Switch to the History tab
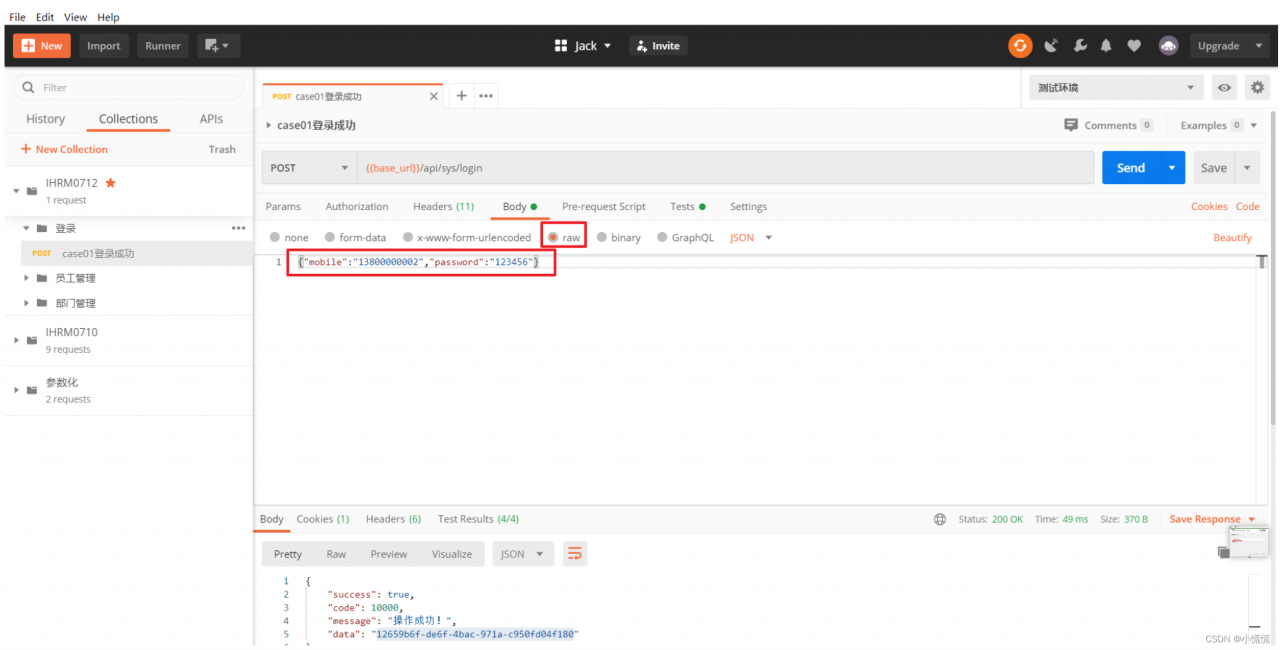The height and width of the screenshot is (650, 1280). (x=45, y=119)
